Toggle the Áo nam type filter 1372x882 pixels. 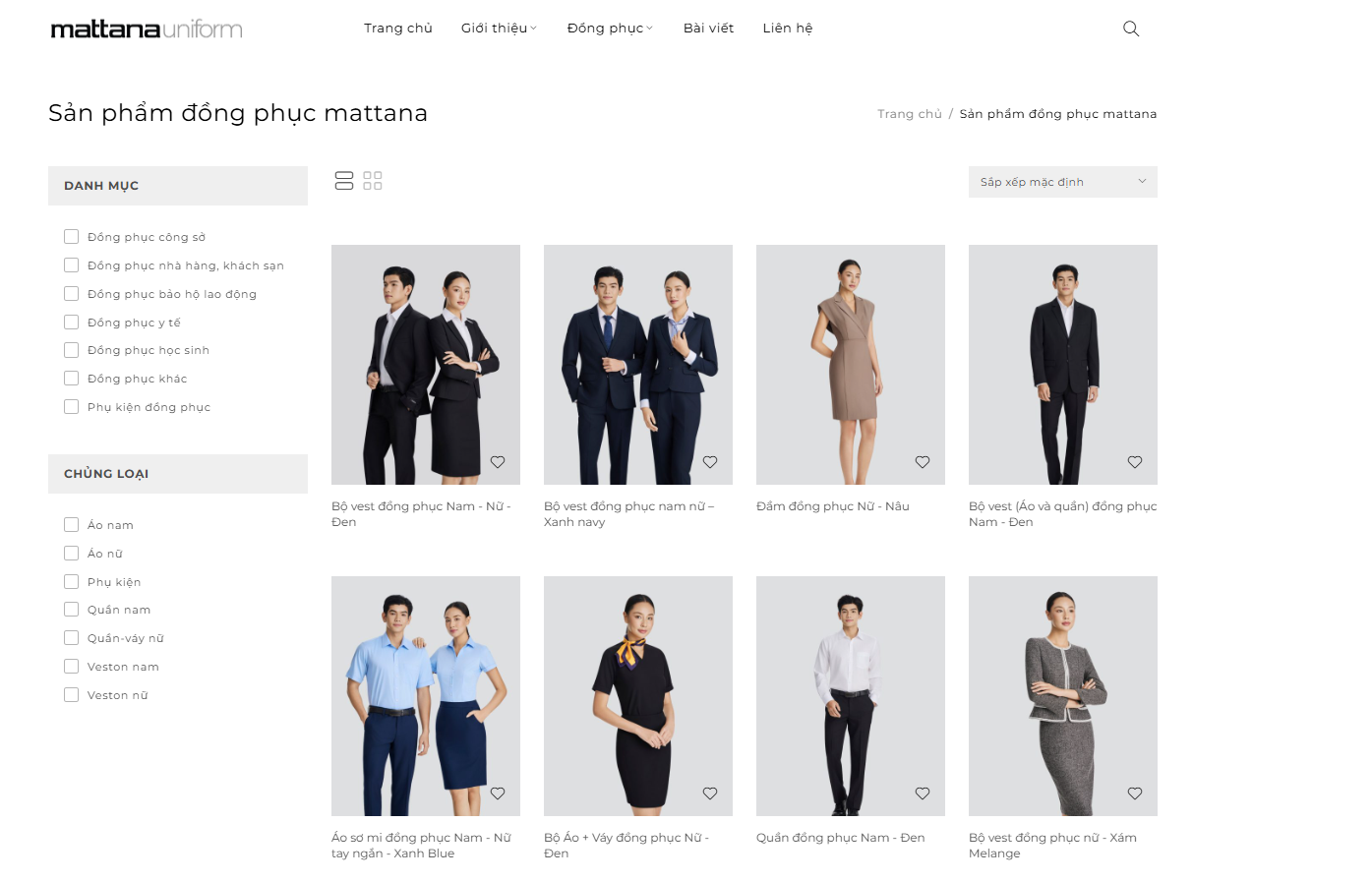(x=71, y=524)
